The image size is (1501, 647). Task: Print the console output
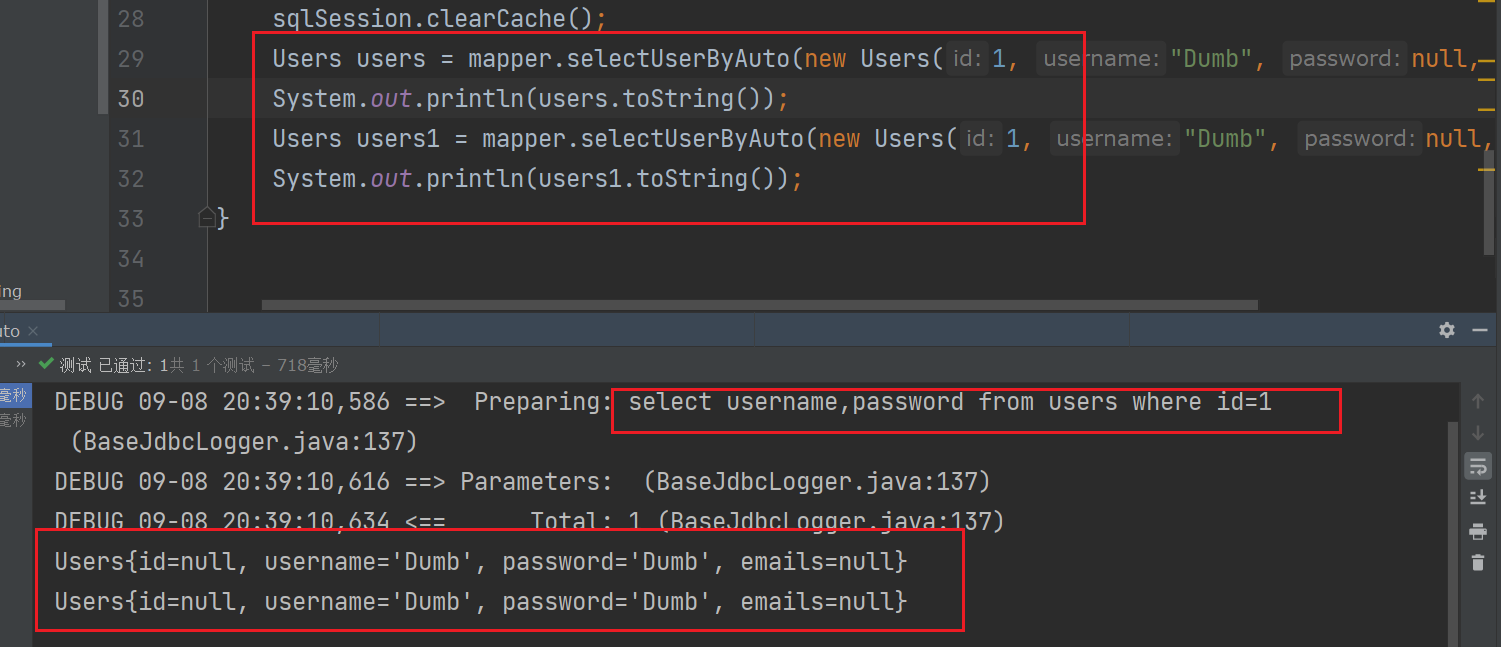point(1477,530)
